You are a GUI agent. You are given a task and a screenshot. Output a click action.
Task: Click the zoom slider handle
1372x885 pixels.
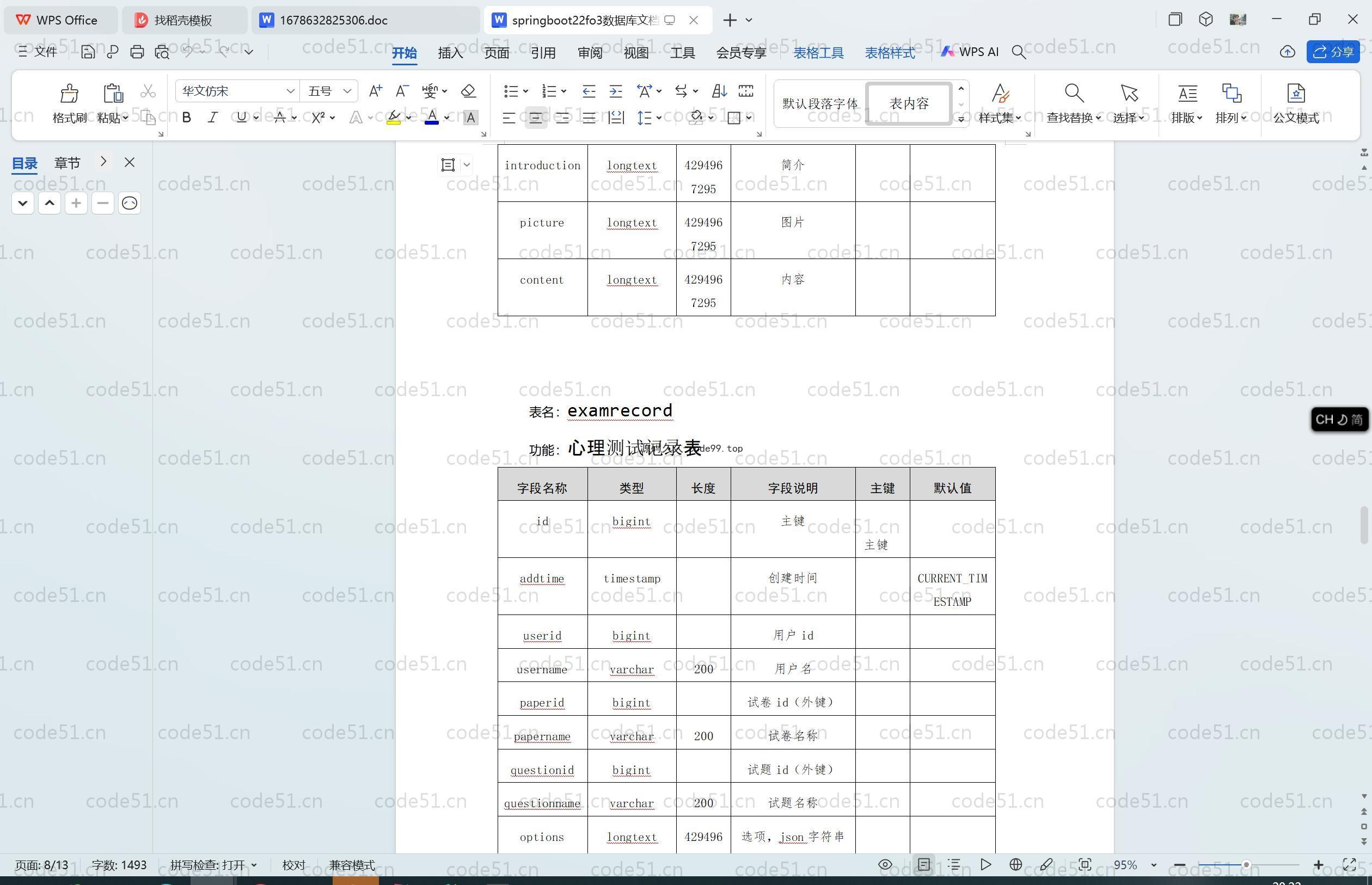(x=1246, y=865)
